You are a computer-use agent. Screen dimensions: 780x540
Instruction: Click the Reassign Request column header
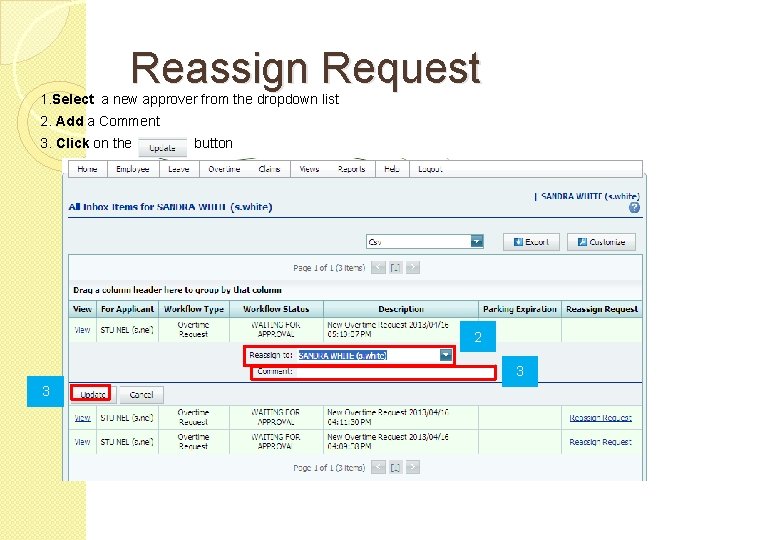tap(602, 309)
